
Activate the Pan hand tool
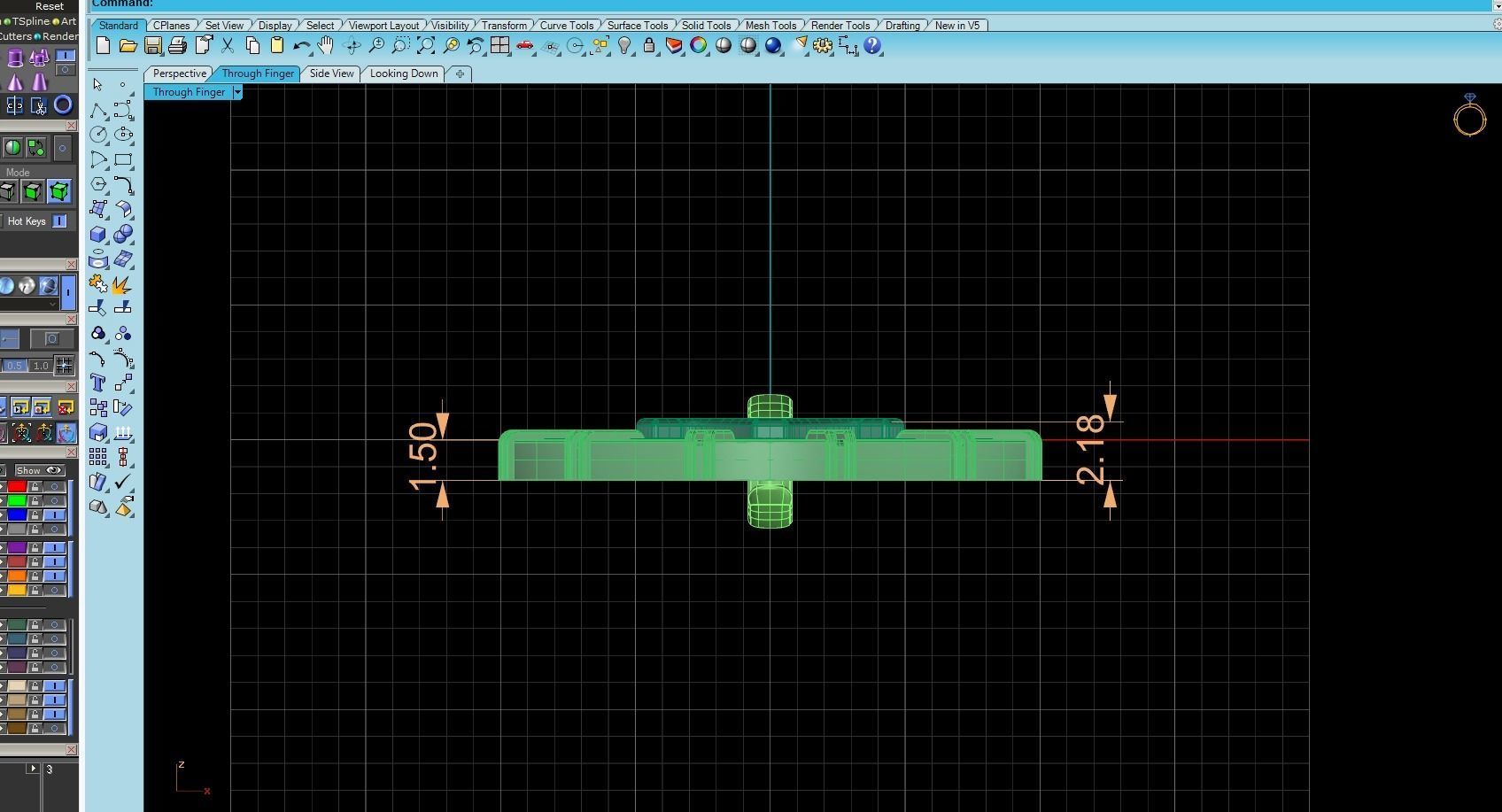coord(326,46)
